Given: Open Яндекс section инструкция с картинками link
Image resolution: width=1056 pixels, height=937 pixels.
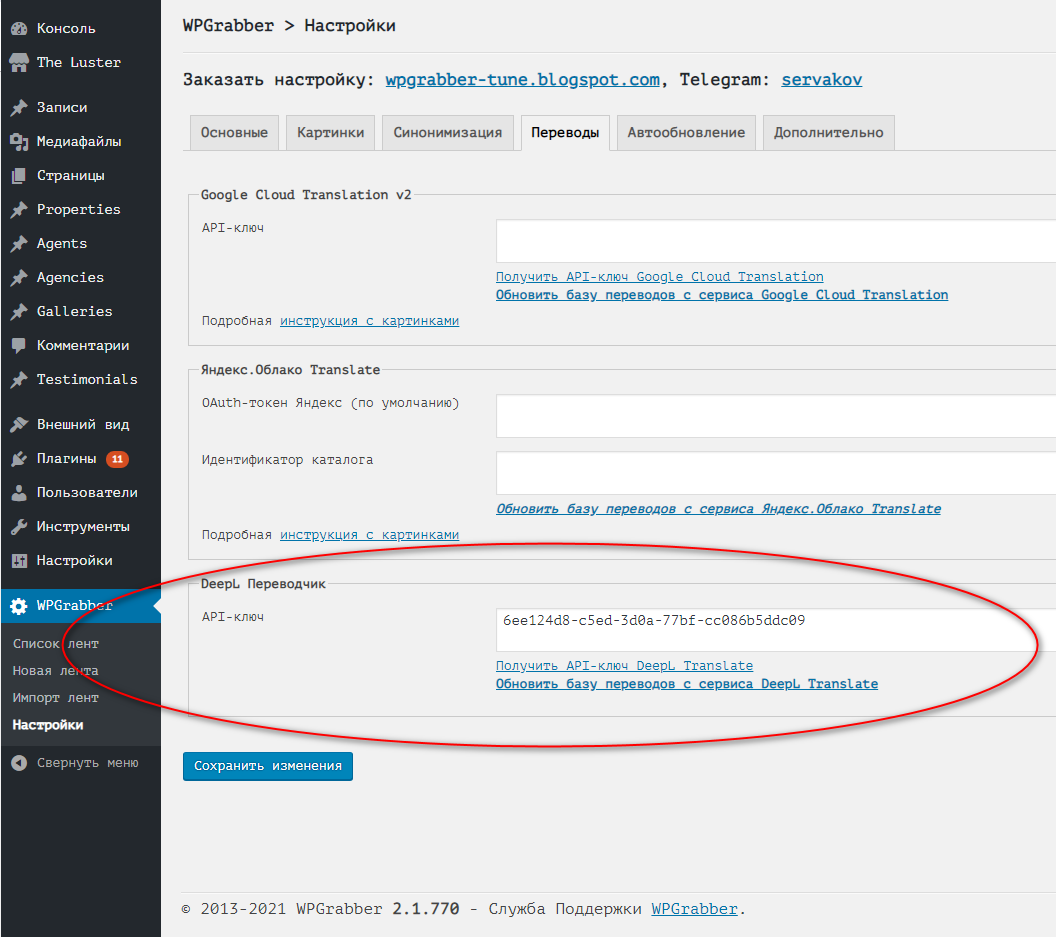Looking at the screenshot, I should (370, 535).
